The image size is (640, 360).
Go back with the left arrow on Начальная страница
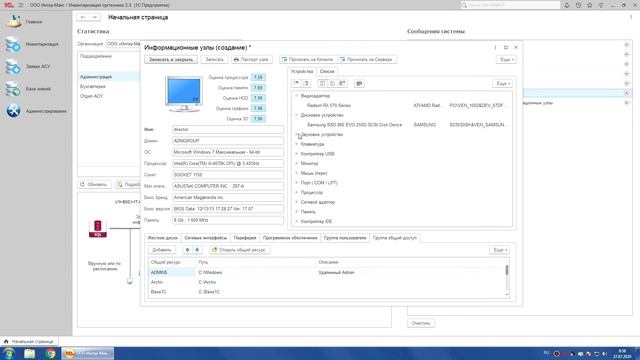(x=83, y=17)
